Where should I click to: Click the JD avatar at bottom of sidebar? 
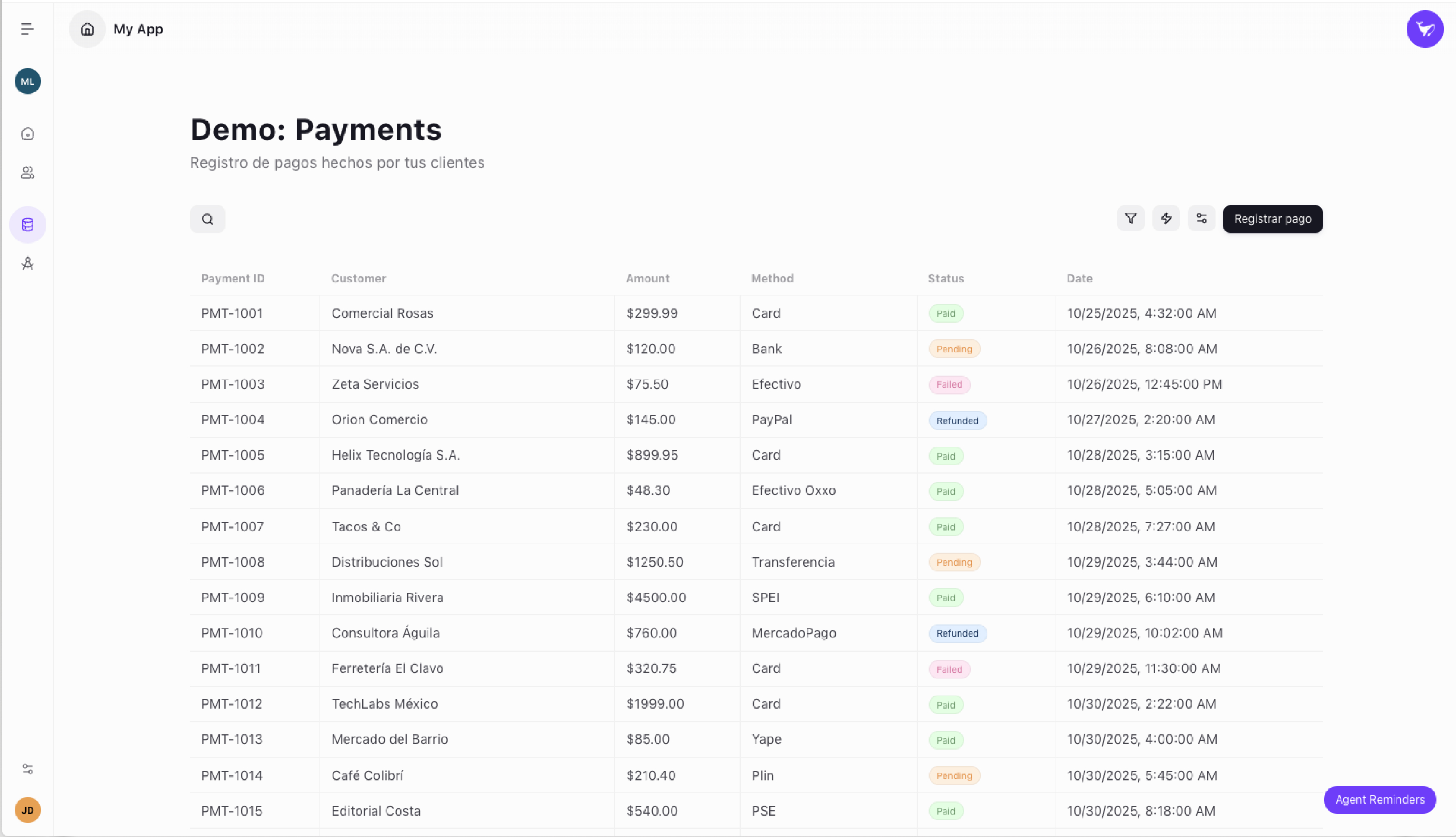(x=27, y=810)
